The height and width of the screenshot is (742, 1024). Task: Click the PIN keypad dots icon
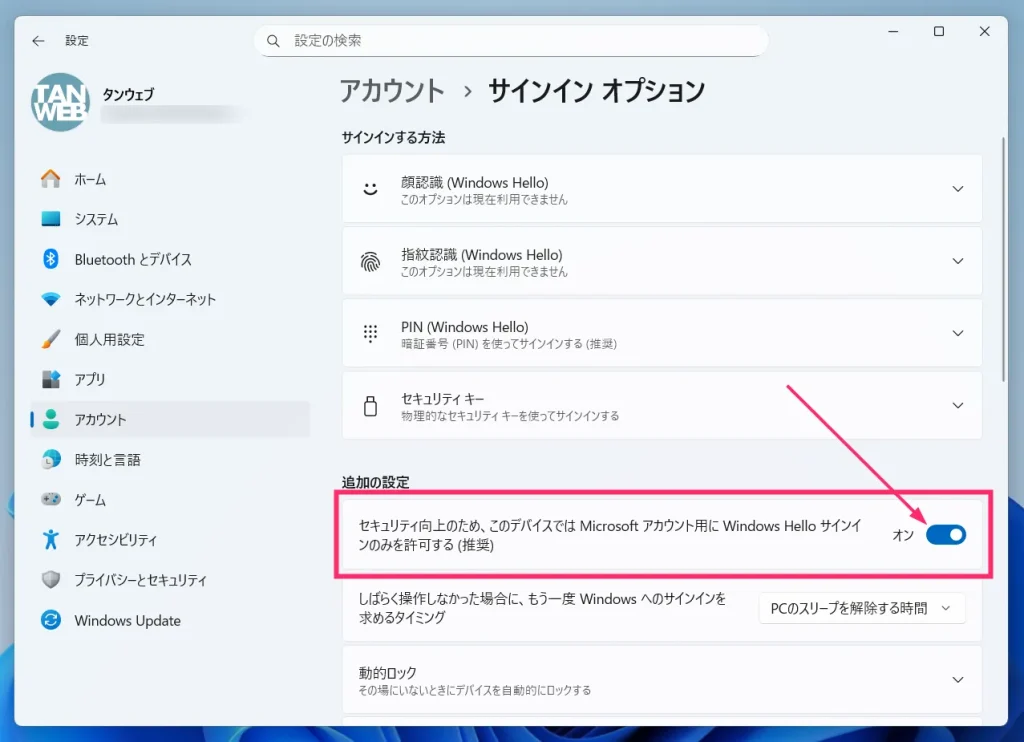[x=370, y=333]
